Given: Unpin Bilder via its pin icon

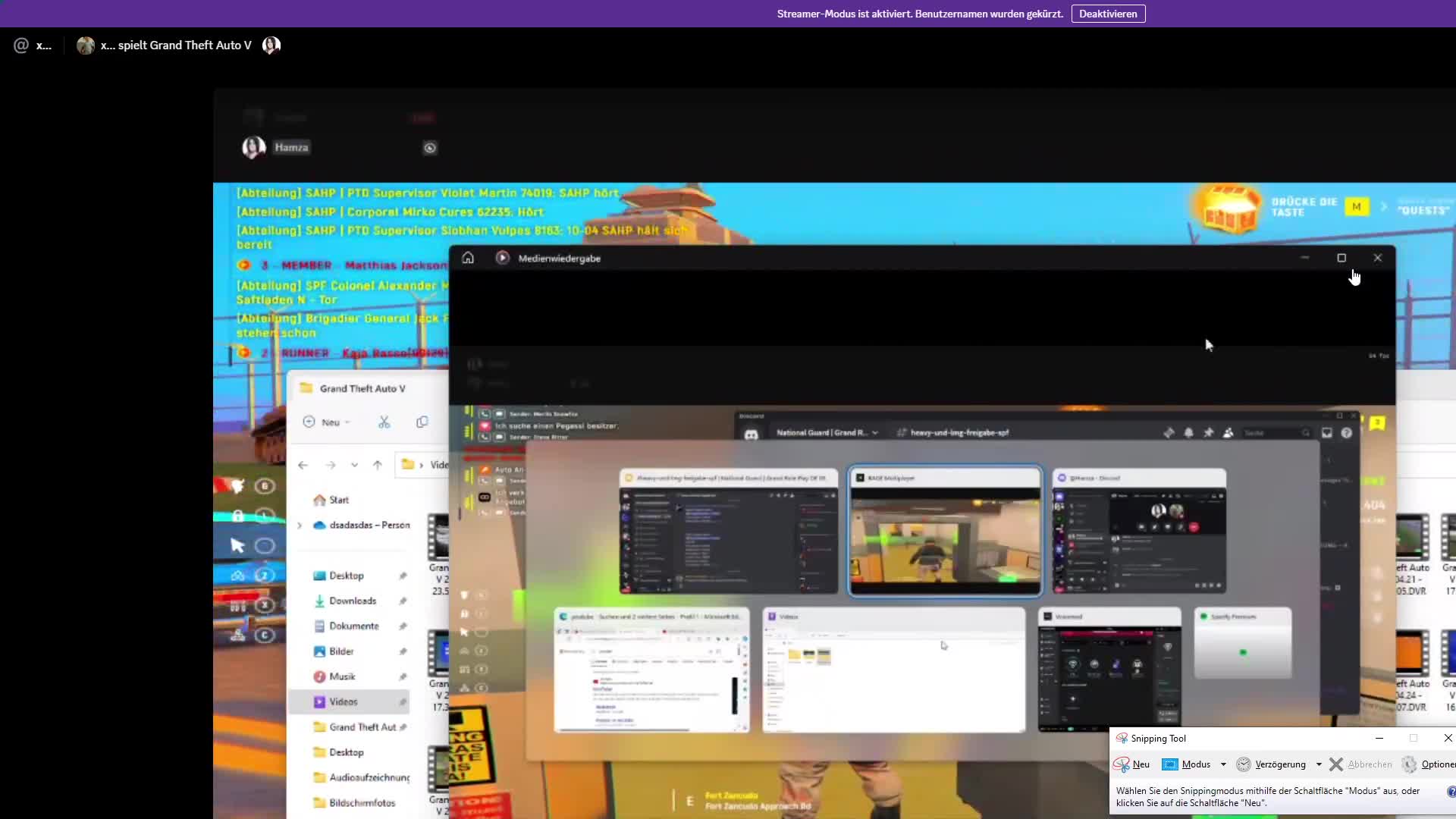Looking at the screenshot, I should point(403,651).
